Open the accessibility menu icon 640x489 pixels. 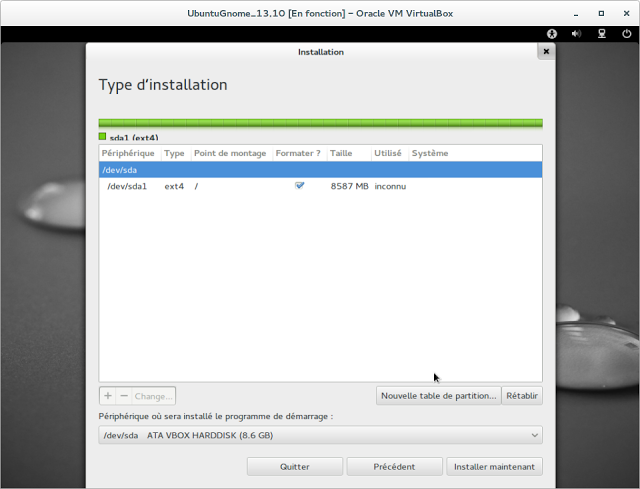[552, 34]
